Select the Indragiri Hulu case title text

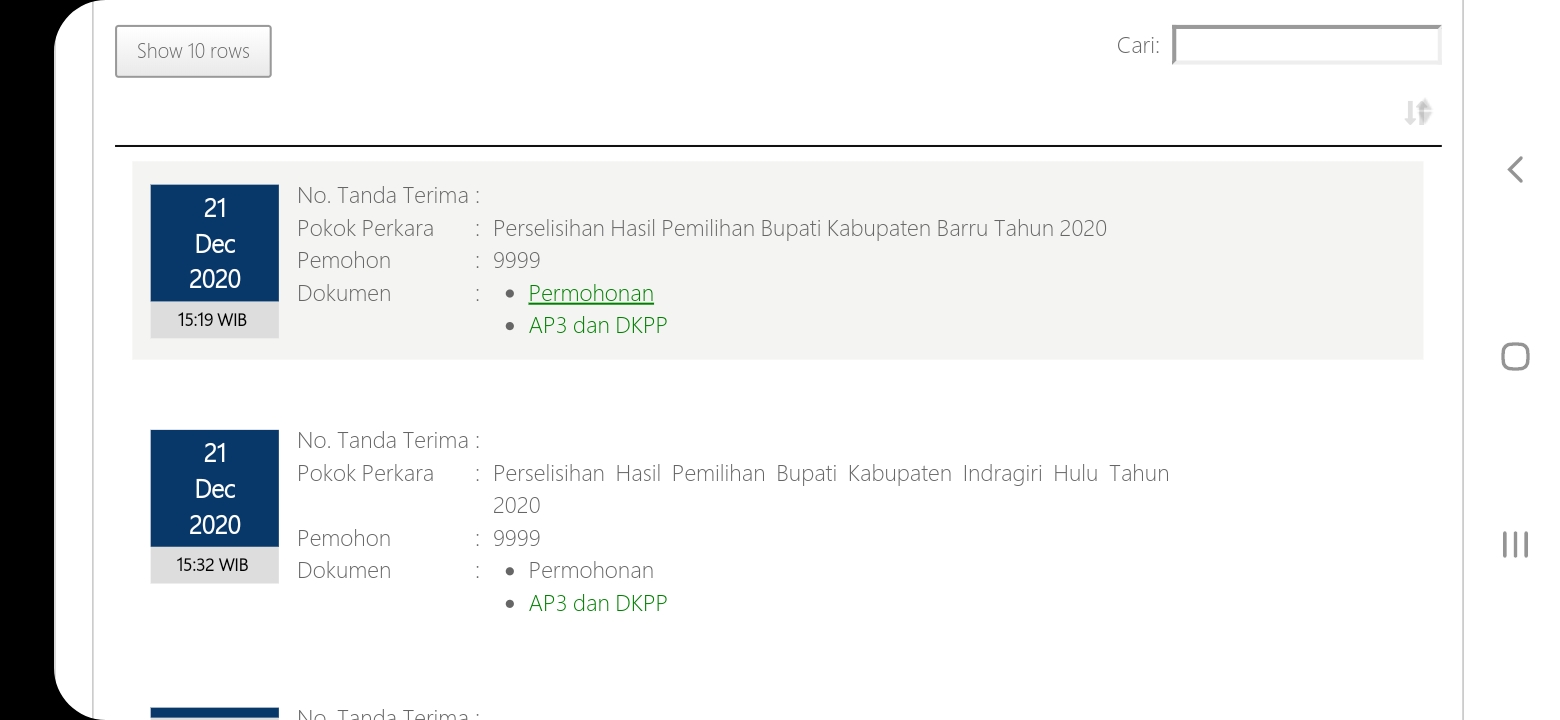830,473
